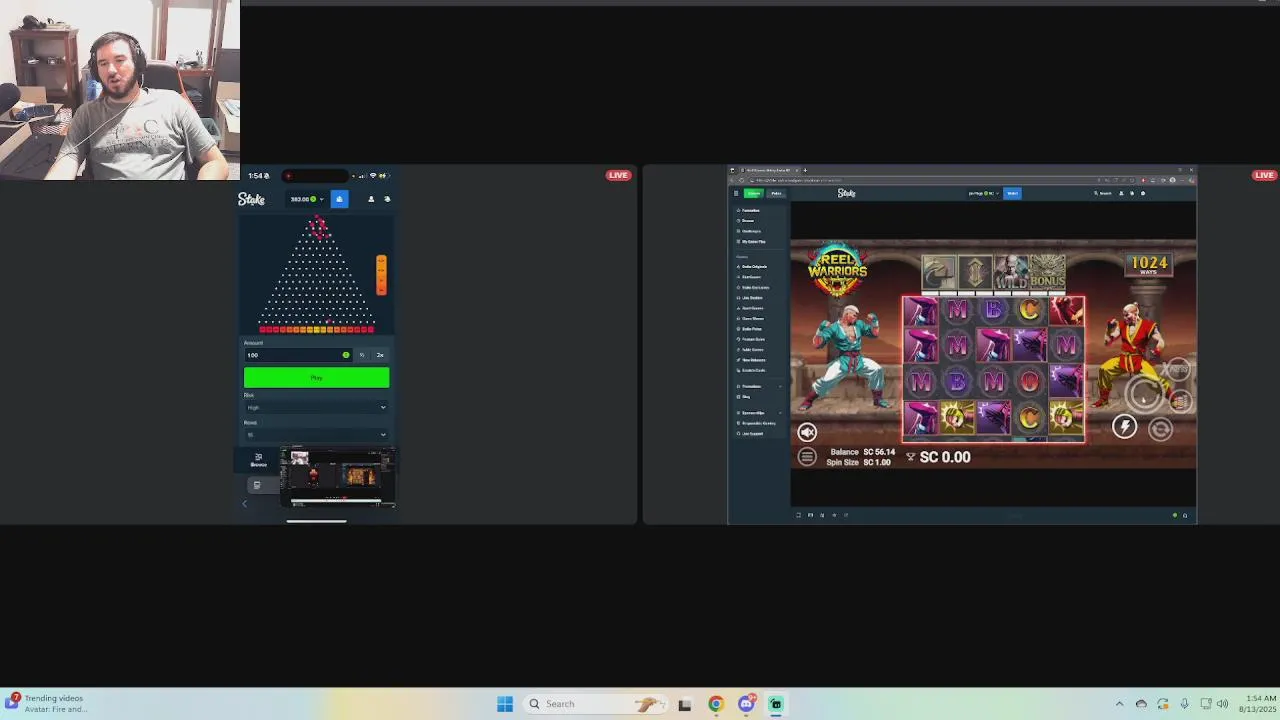Toggle theater mode below the game
This screenshot has width=1280, height=720.
pyautogui.click(x=810, y=515)
